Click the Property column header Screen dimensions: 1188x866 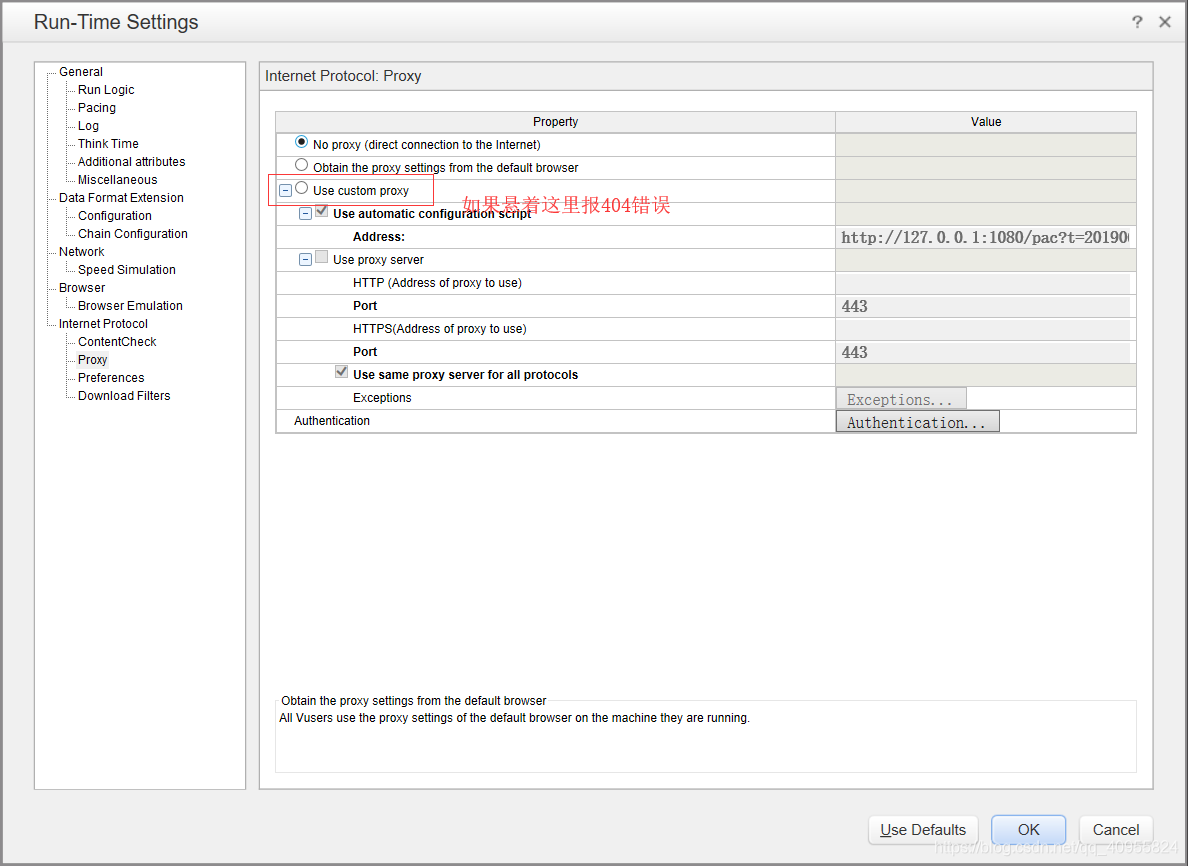(x=555, y=122)
